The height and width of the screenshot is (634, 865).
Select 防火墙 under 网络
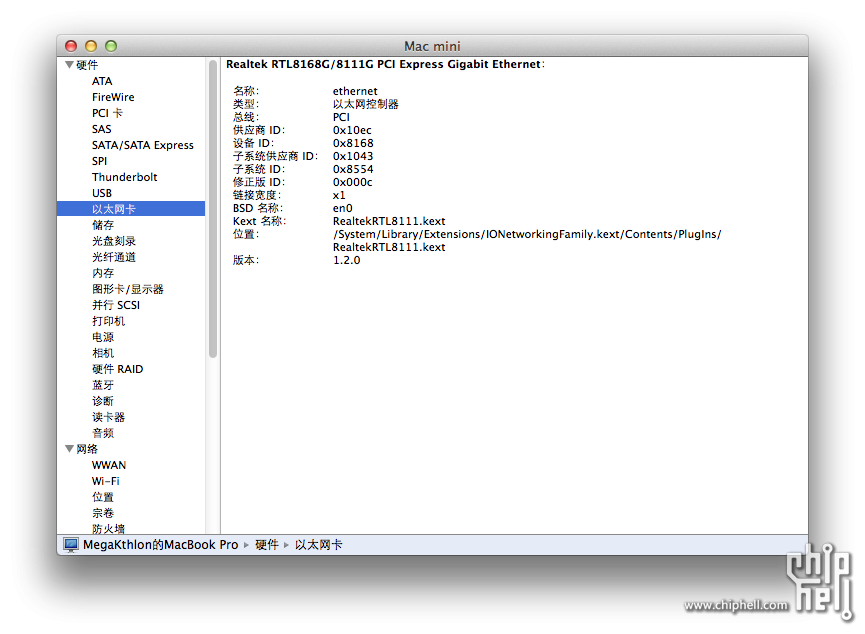pos(109,529)
